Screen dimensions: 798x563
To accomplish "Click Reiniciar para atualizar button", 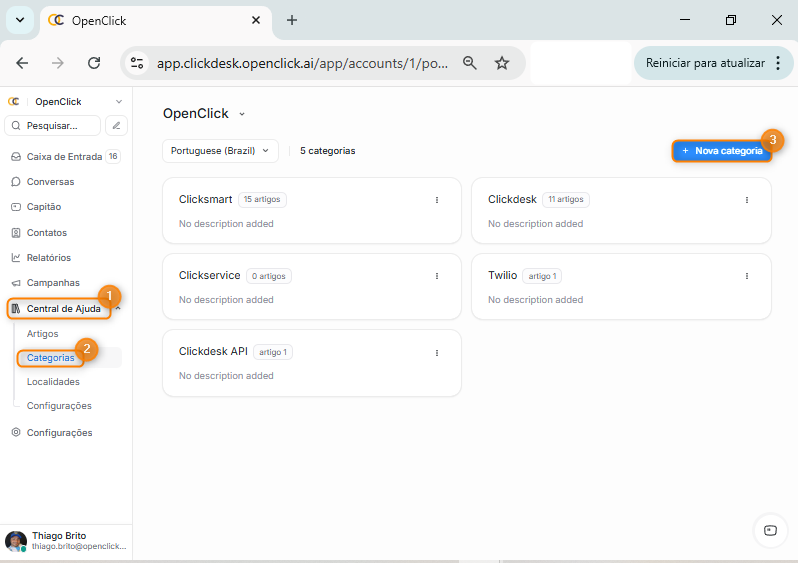I will coord(705,63).
